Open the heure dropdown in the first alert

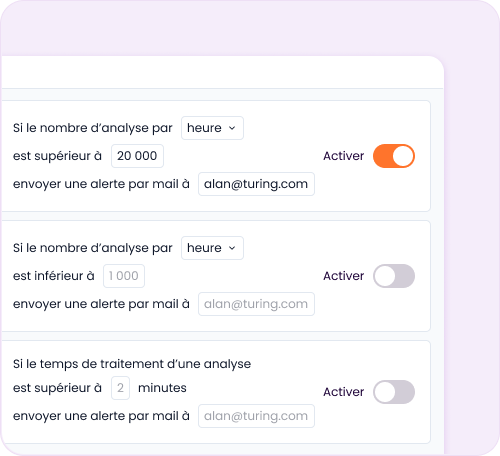coord(212,128)
